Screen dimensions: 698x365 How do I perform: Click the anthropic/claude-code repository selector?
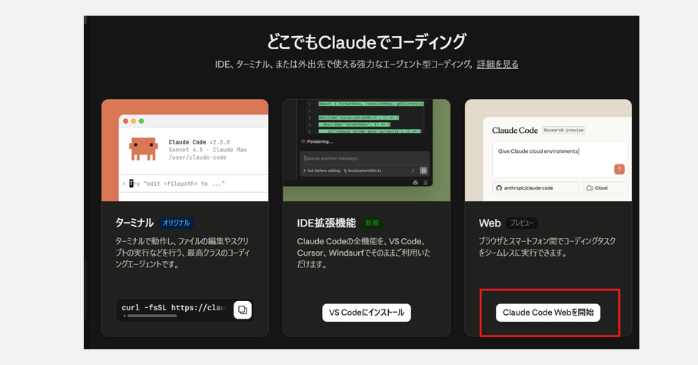coord(536,188)
